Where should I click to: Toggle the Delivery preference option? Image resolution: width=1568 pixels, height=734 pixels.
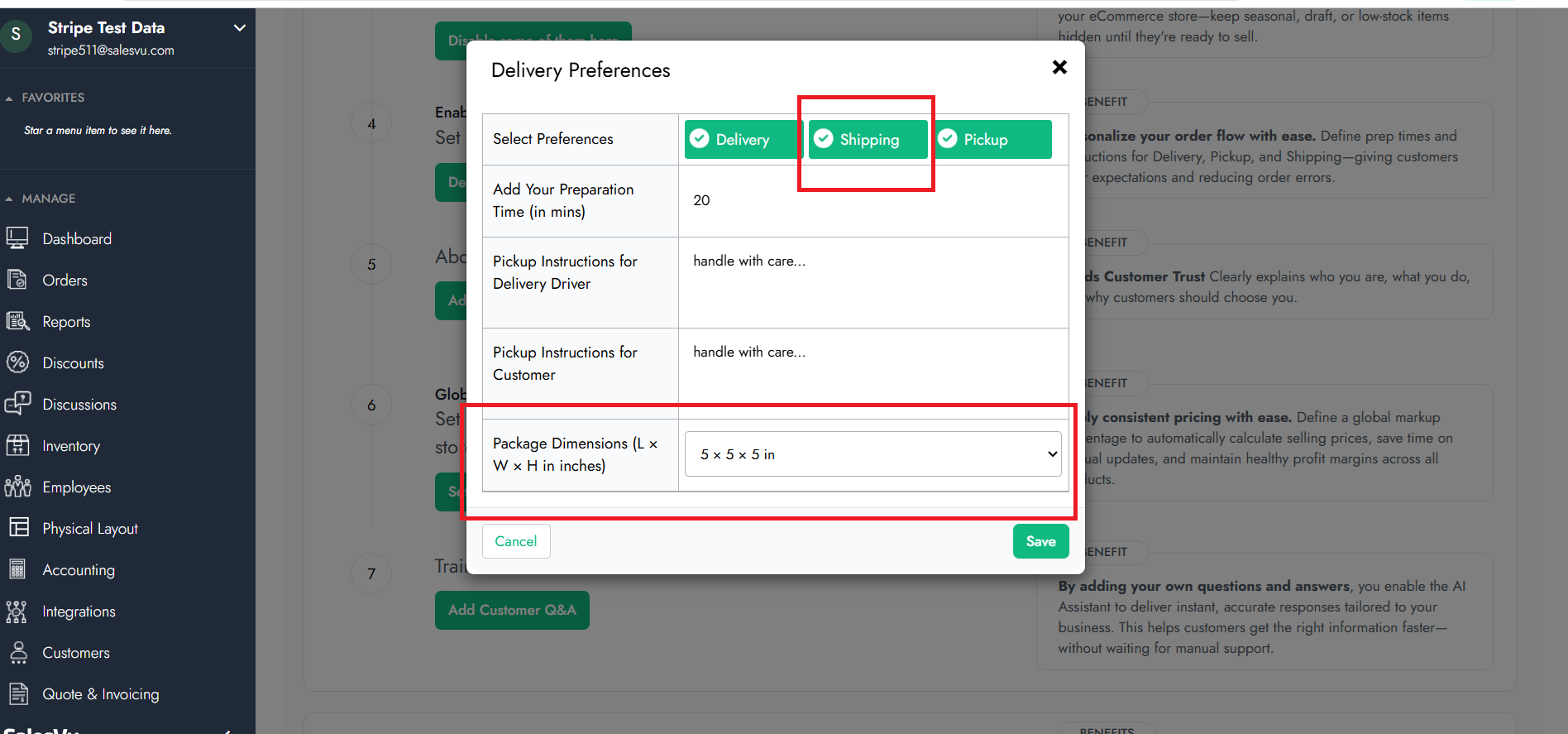pos(740,139)
